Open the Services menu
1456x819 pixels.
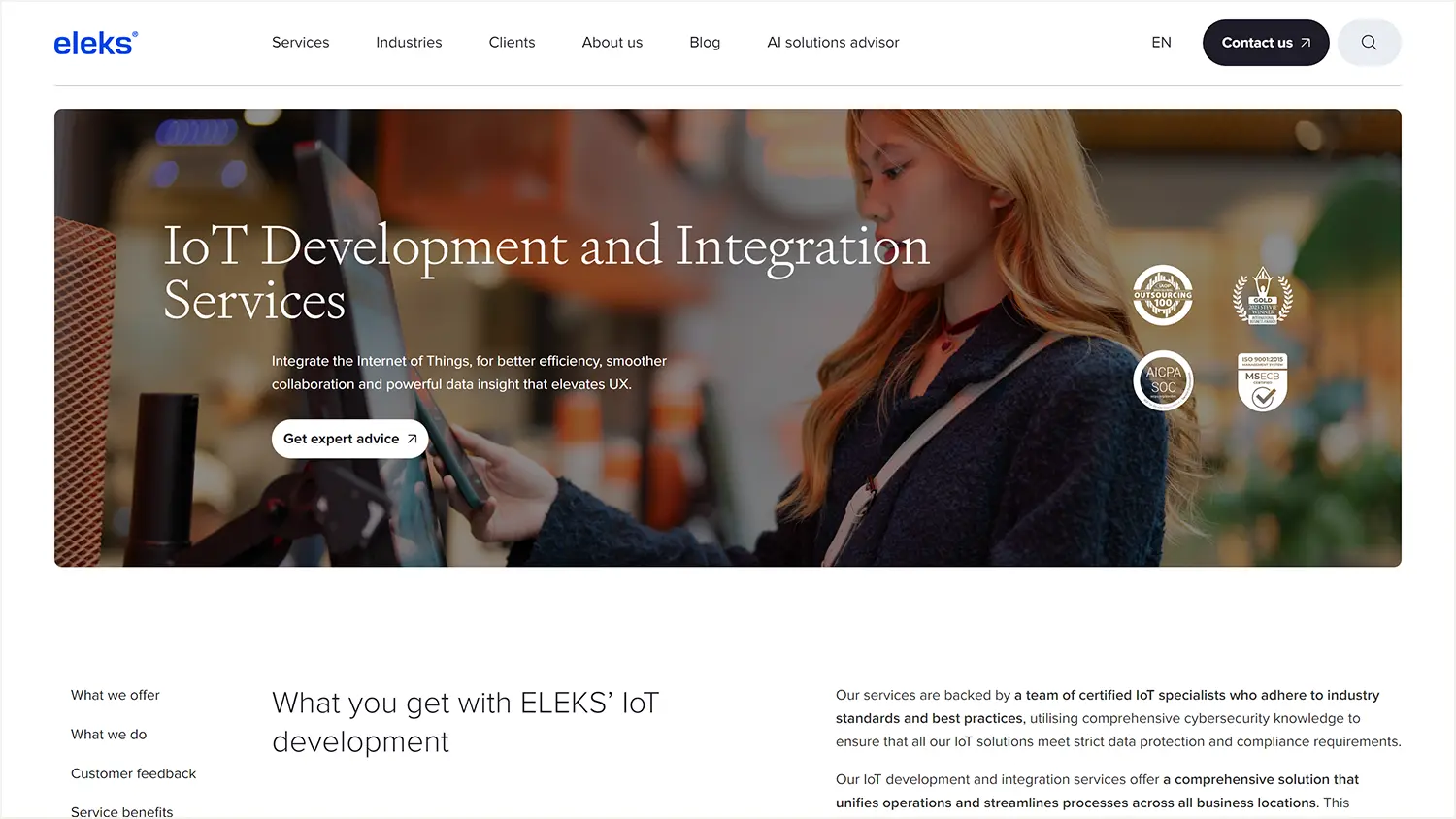(300, 42)
